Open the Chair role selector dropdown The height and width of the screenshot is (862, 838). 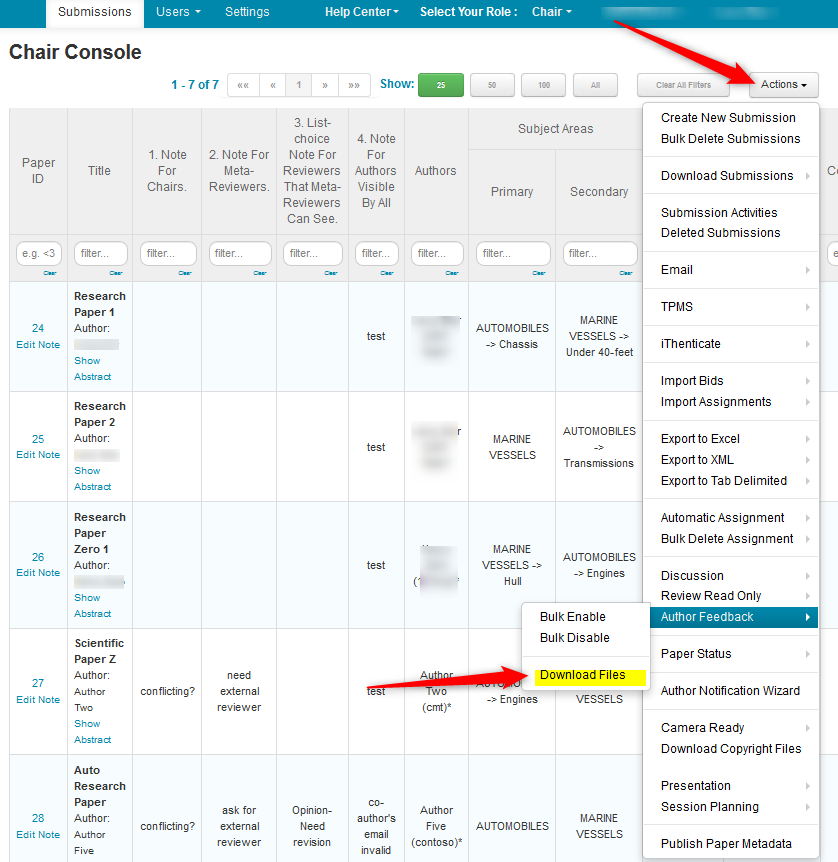(551, 12)
